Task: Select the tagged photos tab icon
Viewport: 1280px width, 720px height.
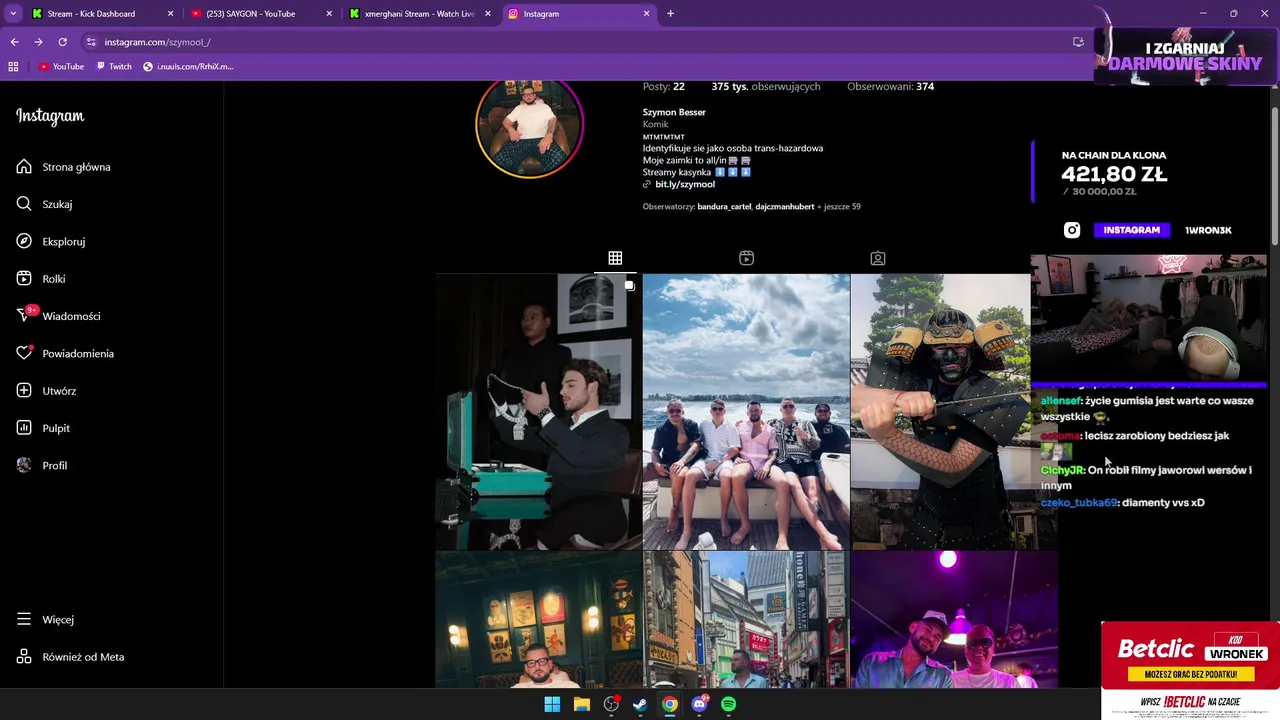Action: pos(877,258)
